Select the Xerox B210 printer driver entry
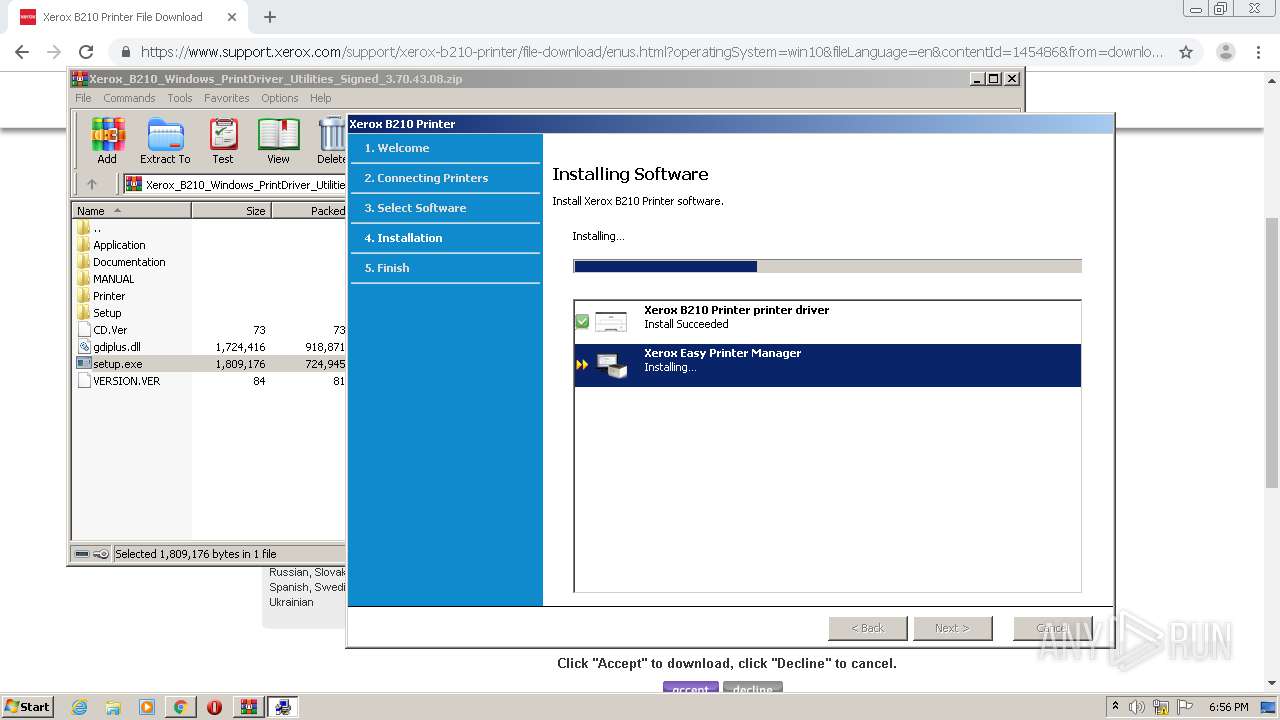This screenshot has height=720, width=1280. pos(827,322)
